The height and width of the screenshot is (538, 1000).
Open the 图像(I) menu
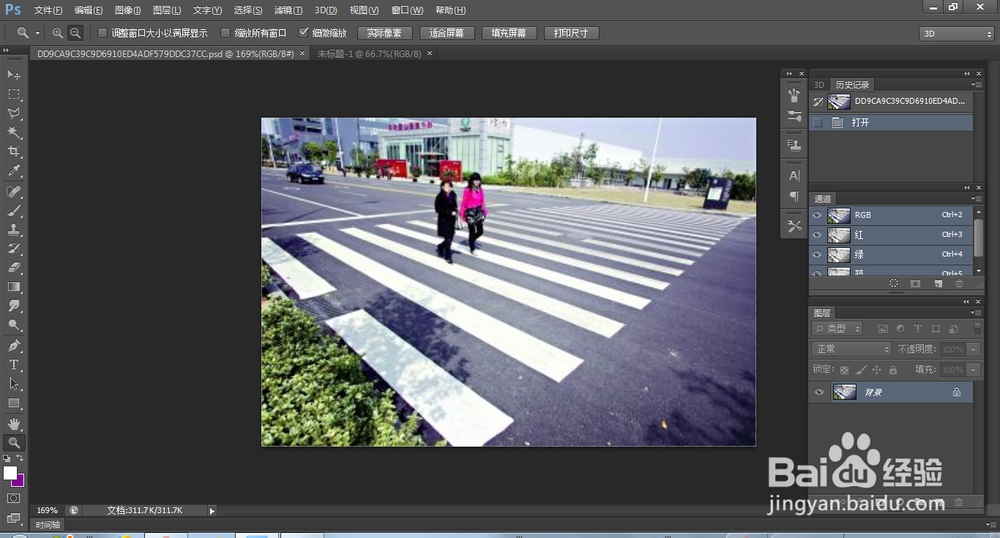(128, 10)
